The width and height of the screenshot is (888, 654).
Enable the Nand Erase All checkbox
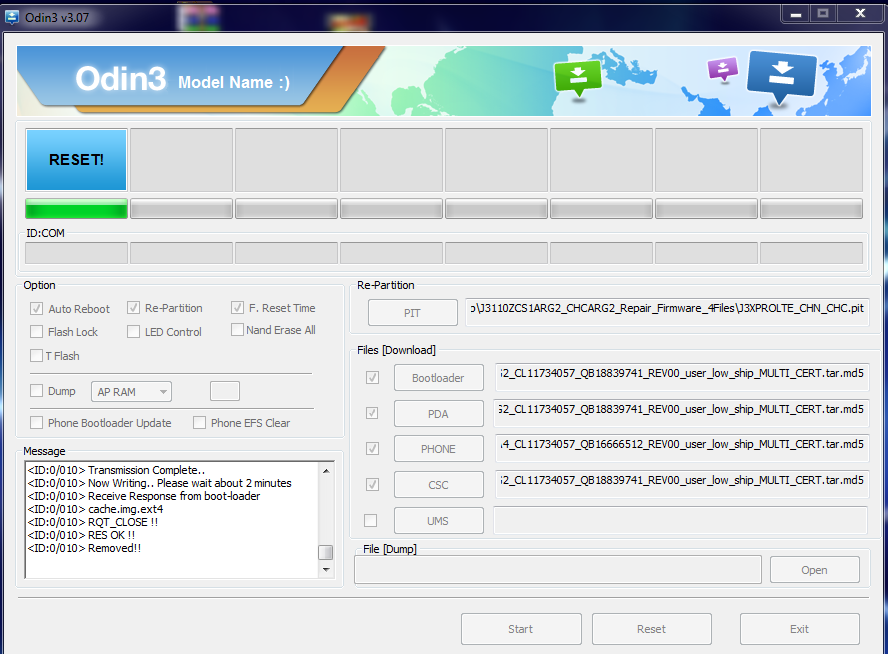(x=237, y=330)
